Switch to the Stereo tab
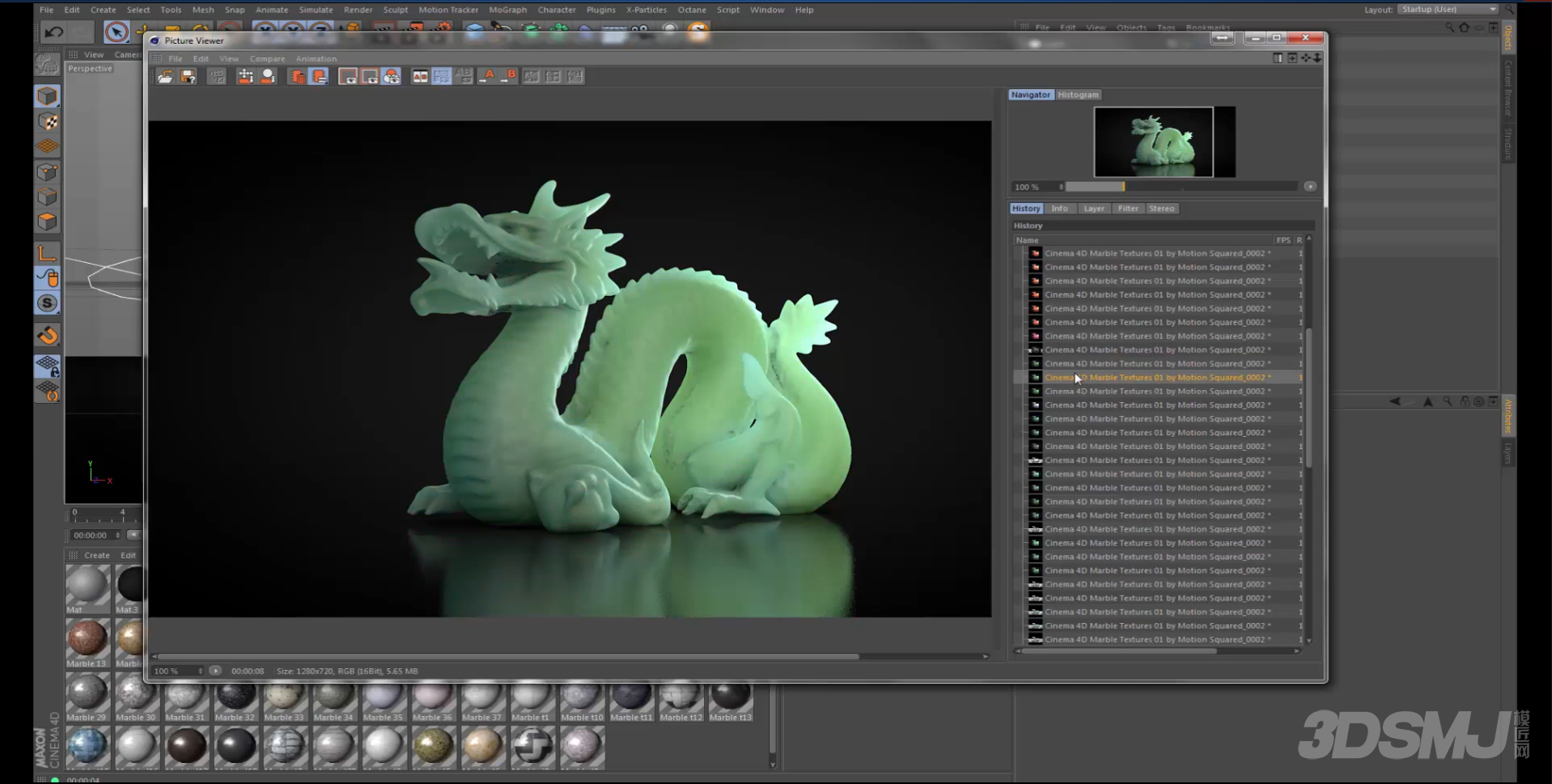This screenshot has width=1552, height=784. (x=1161, y=209)
